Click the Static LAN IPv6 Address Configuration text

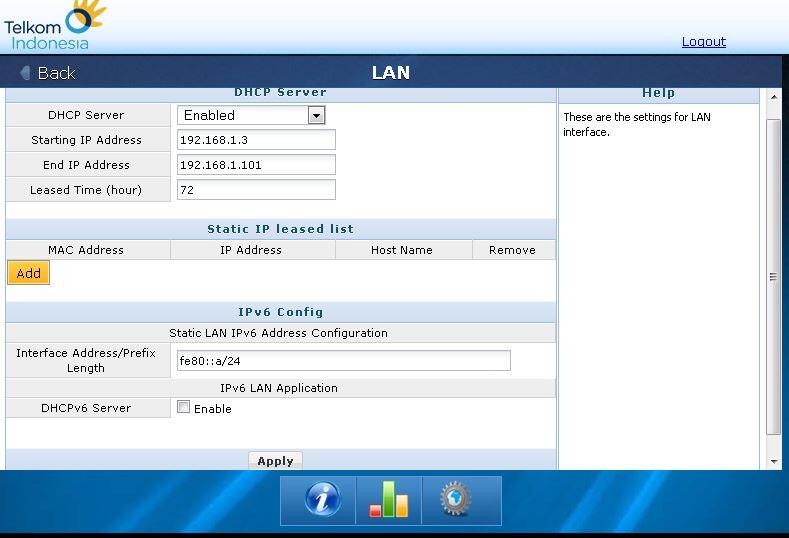[x=278, y=333]
